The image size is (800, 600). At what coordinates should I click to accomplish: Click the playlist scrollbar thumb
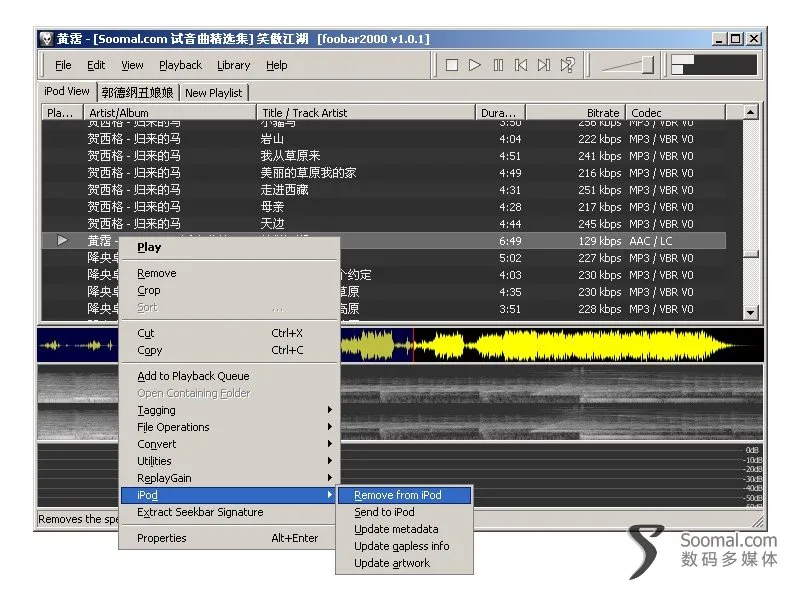tap(751, 254)
